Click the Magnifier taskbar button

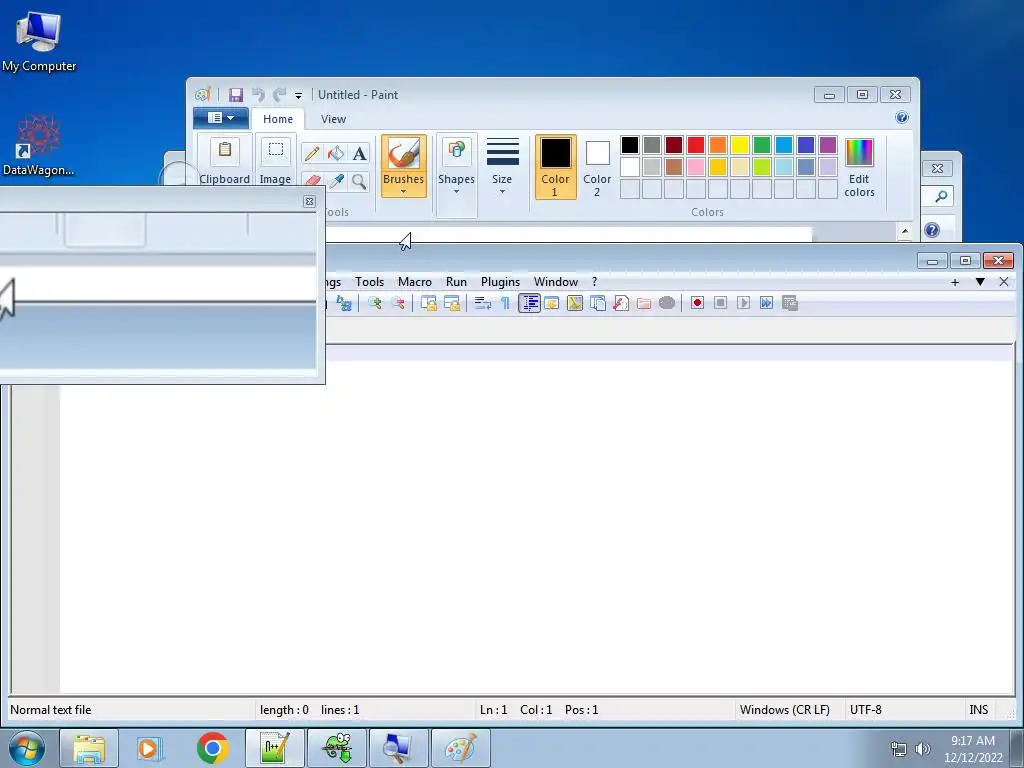click(x=398, y=748)
